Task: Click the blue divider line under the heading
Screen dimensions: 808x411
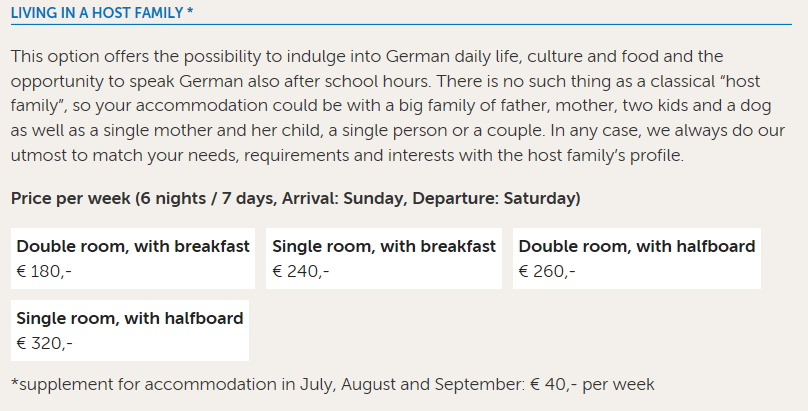Action: coord(401,24)
